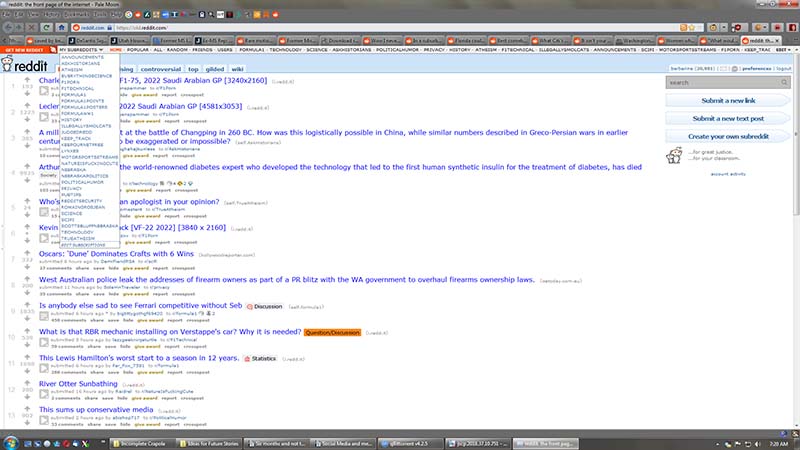The height and width of the screenshot is (450, 800).
Task: Click the taskbar clock showing 7:20 AM
Action: pos(778,444)
